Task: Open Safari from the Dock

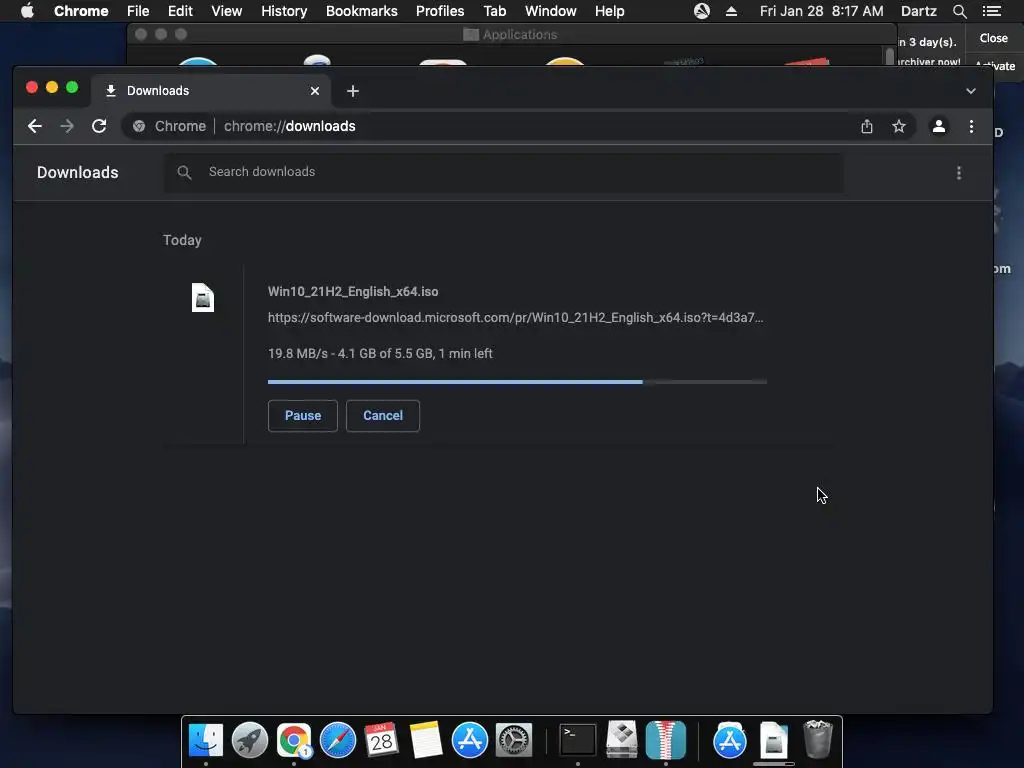Action: [x=338, y=740]
